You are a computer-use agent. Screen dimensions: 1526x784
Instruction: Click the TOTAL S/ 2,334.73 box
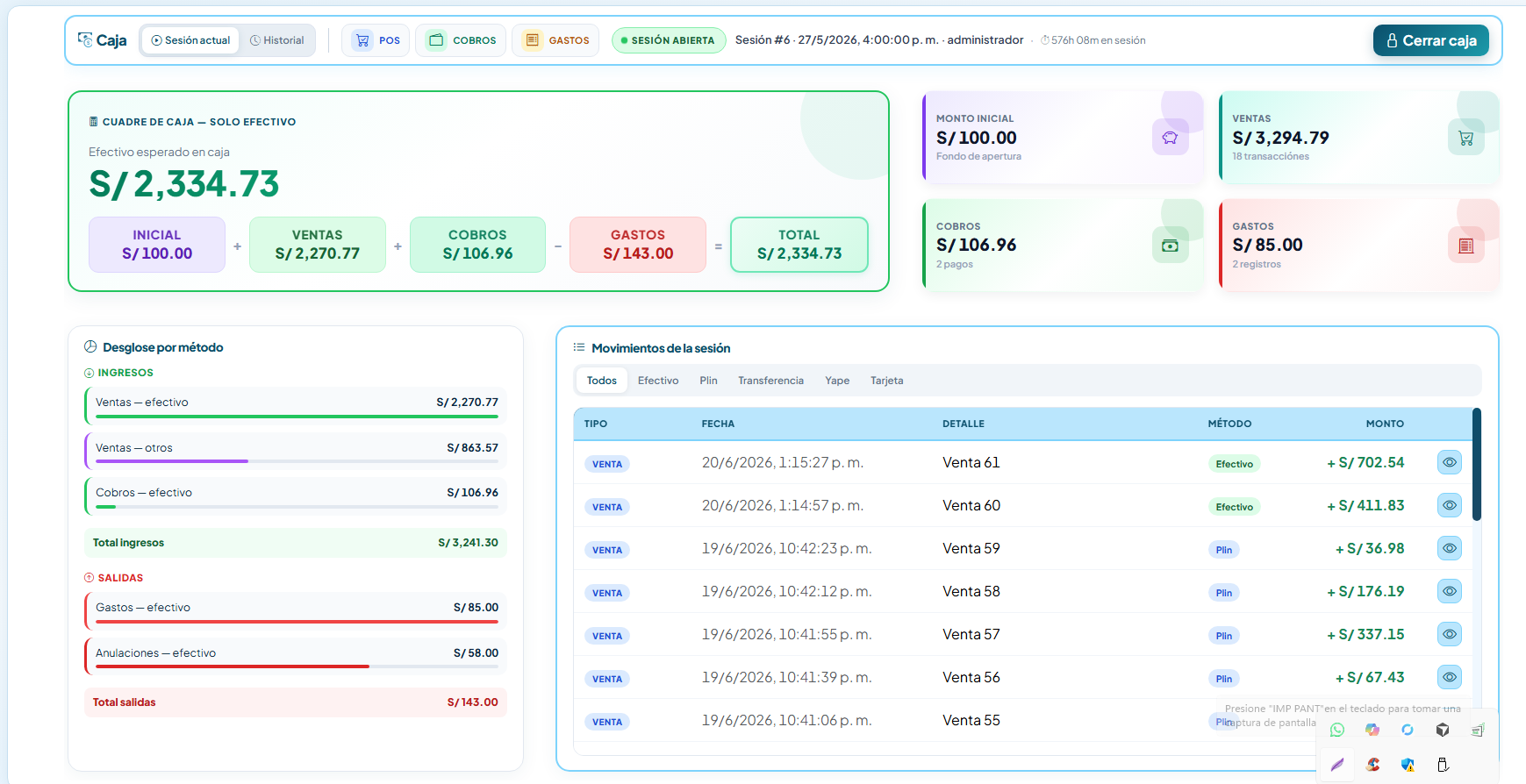(x=799, y=245)
